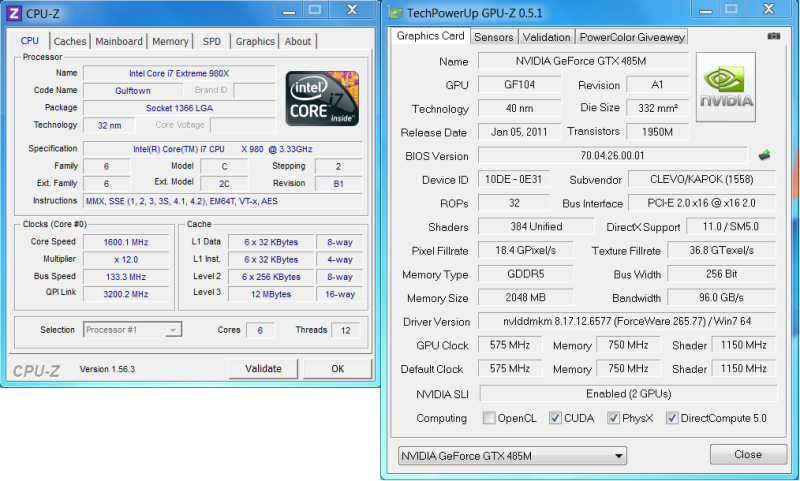
Task: Toggle the DirectCompute 5.0 checkbox
Action: pyautogui.click(x=672, y=418)
